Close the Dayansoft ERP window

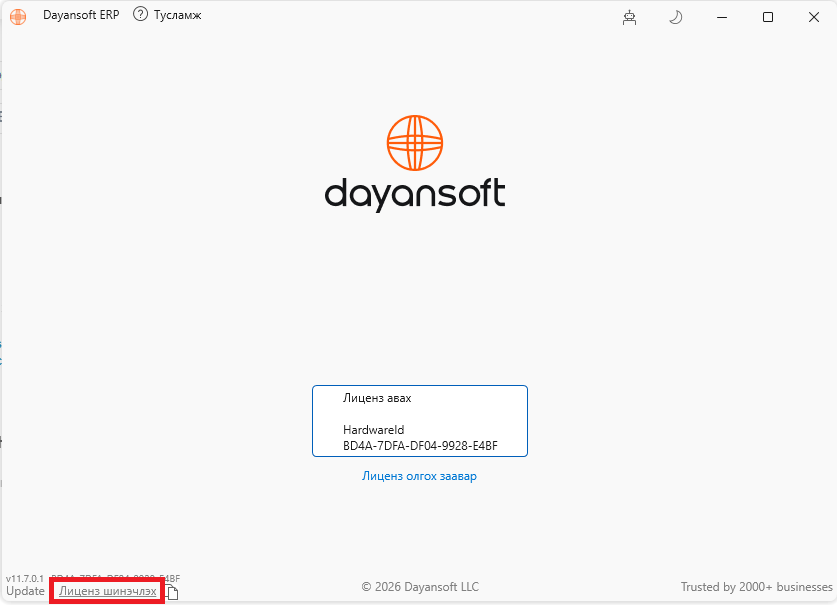[814, 17]
